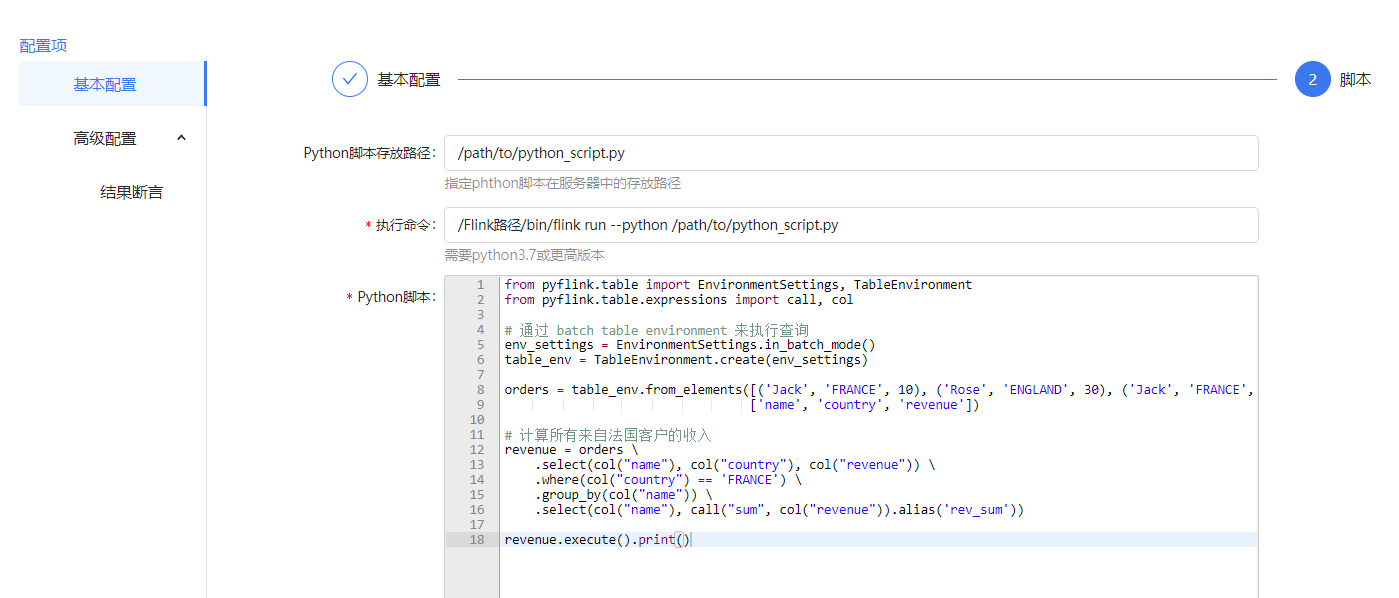Focus the Python脚本存放路径 input field
1399x598 pixels.
[x=850, y=153]
